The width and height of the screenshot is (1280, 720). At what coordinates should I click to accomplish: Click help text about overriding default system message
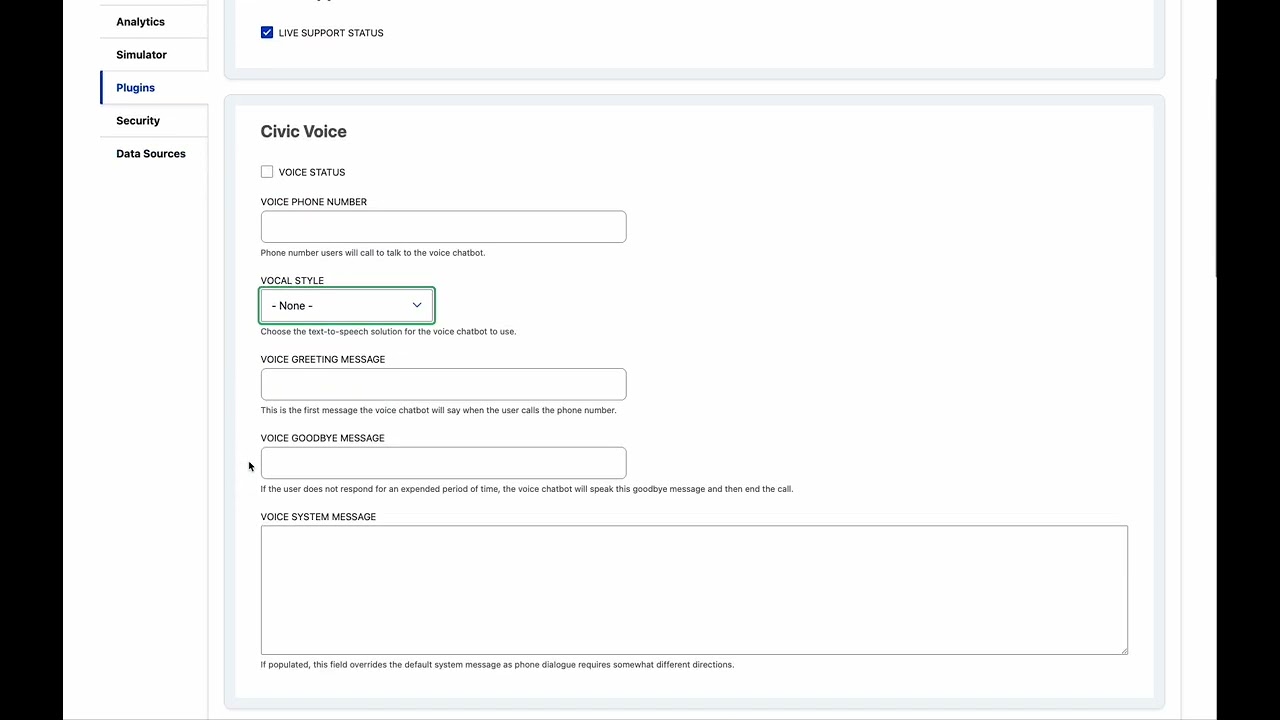(x=497, y=665)
